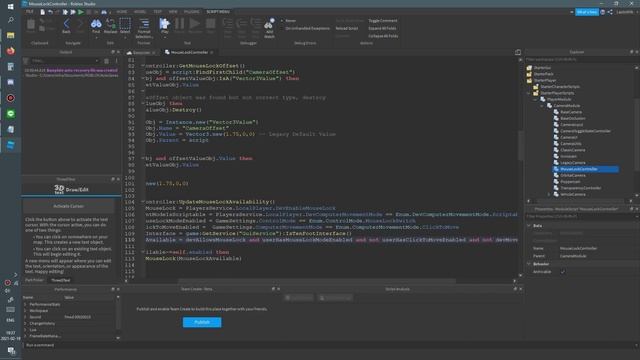Screen dimensions: 640x360
Task: Switch to TEST ribbon tab
Action: click(158, 12)
